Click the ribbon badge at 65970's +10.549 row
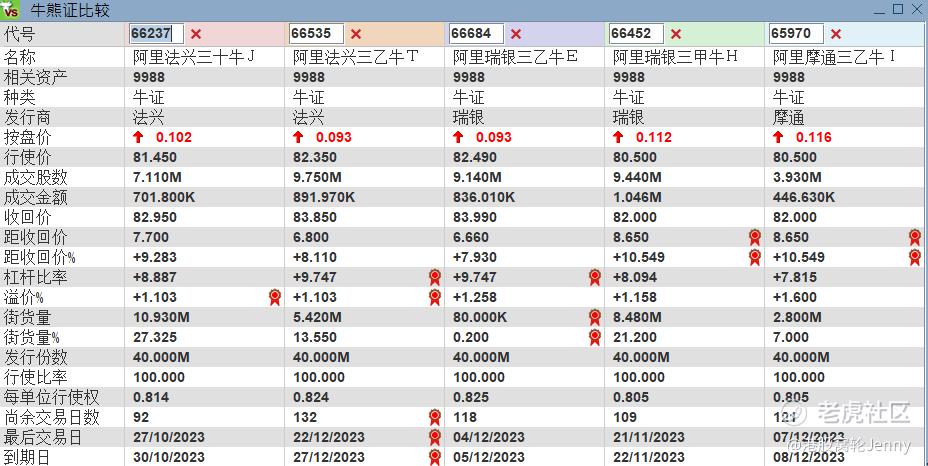928x466 pixels. point(915,257)
